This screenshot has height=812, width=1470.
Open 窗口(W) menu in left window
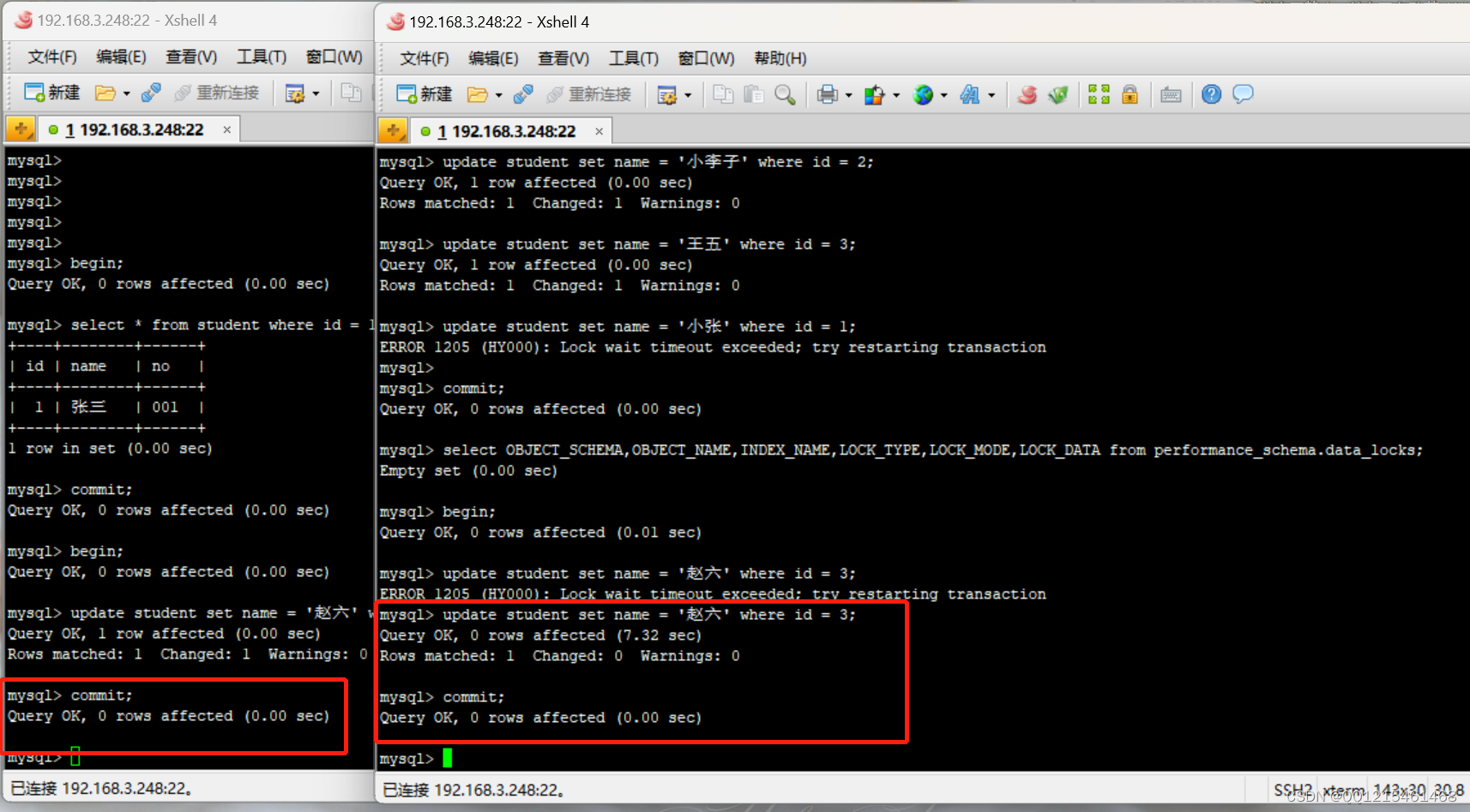pyautogui.click(x=334, y=57)
